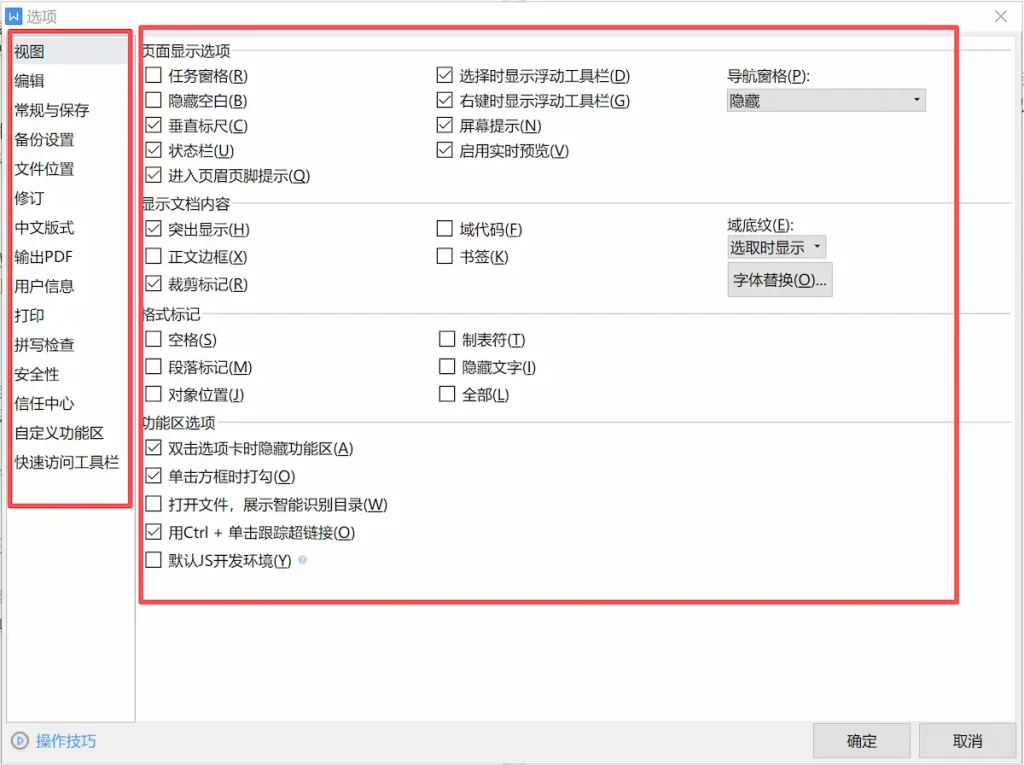Image resolution: width=1024 pixels, height=765 pixels.
Task: Disable 屏幕提示
Action: tap(444, 124)
